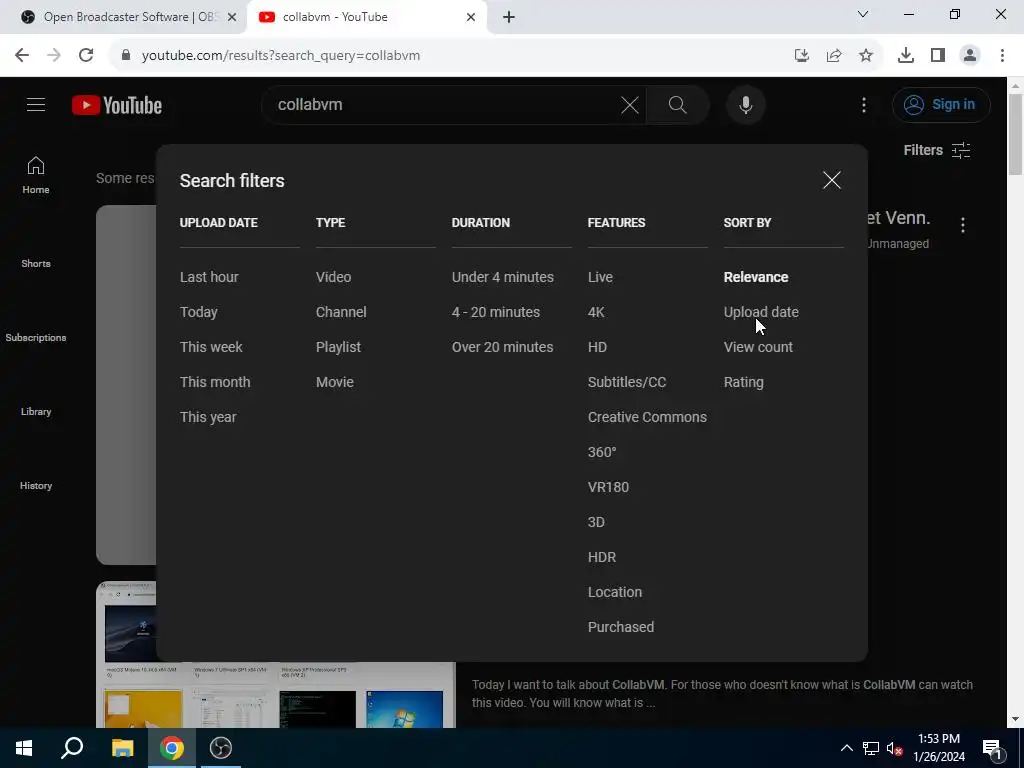Filter uploads by This week
1024x768 pixels.
coord(211,347)
